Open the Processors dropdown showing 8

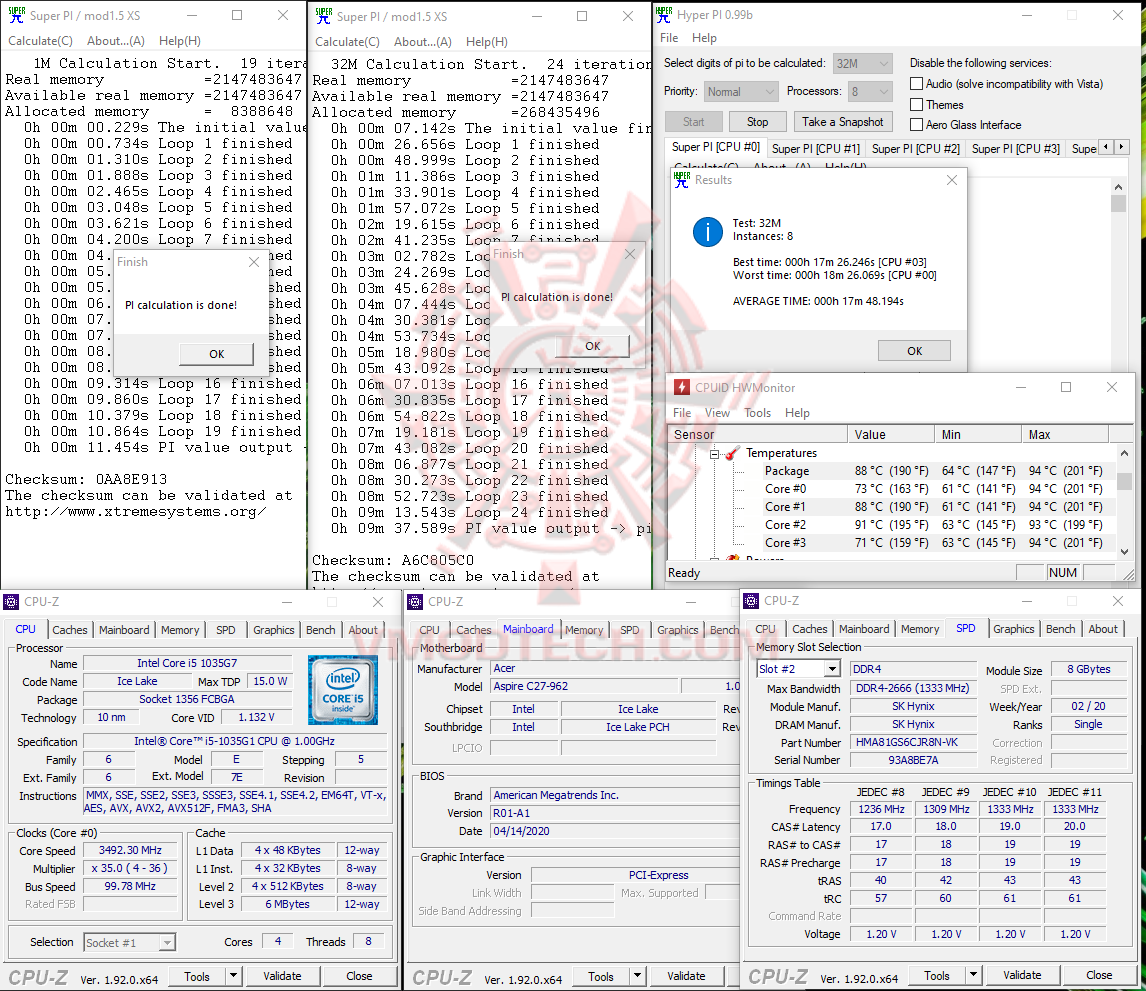coord(870,92)
